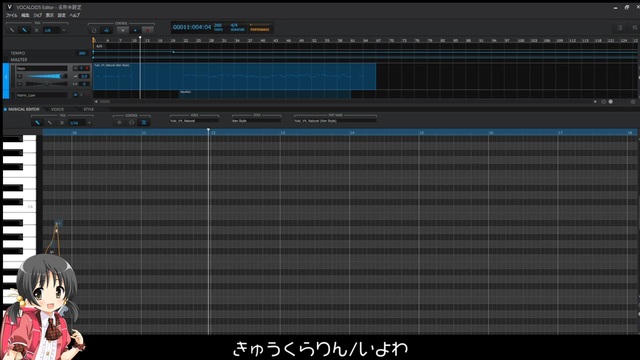The width and height of the screenshot is (640, 360).
Task: Mute the Main track
Action: pyautogui.click(x=76, y=68)
